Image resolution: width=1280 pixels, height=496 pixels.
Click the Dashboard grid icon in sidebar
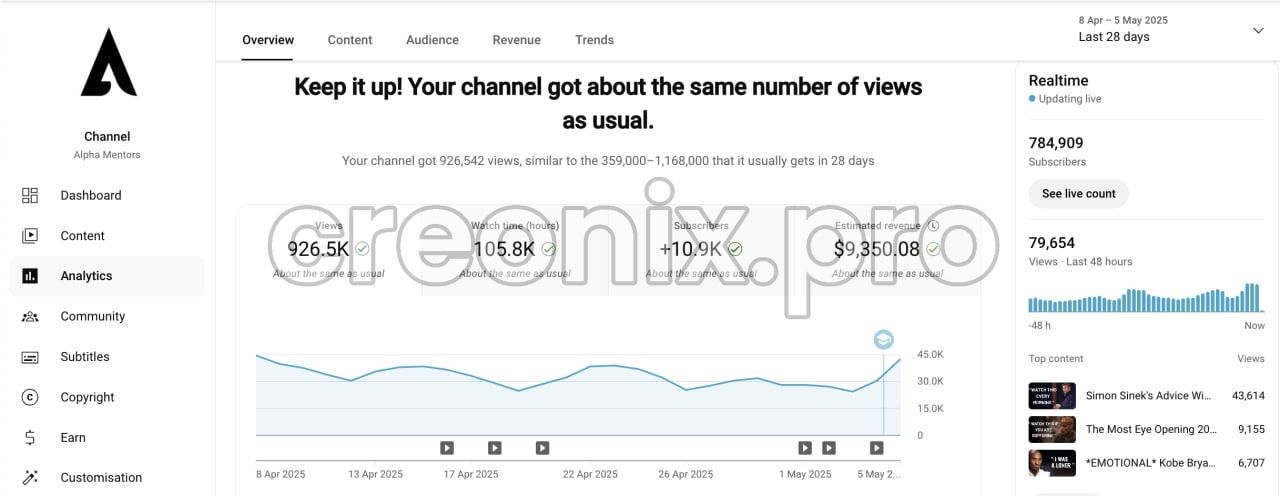(30, 196)
